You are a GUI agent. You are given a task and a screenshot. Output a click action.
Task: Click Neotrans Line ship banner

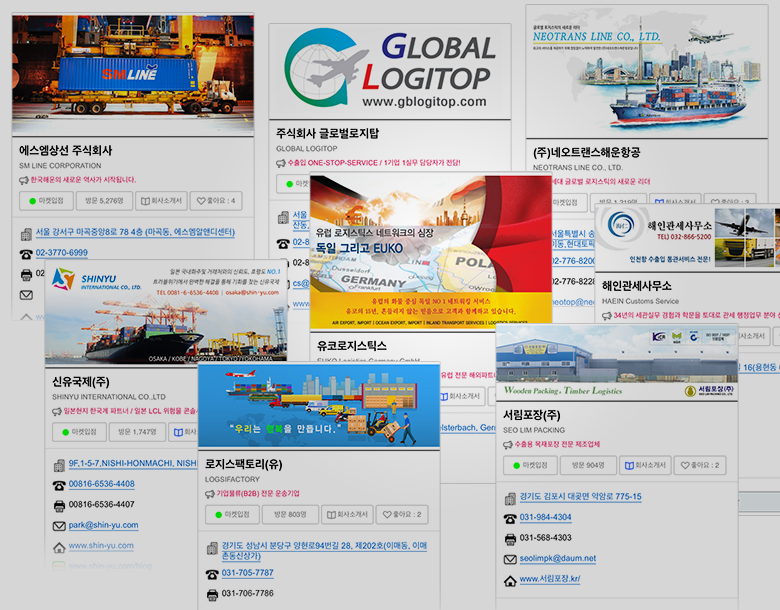point(647,71)
